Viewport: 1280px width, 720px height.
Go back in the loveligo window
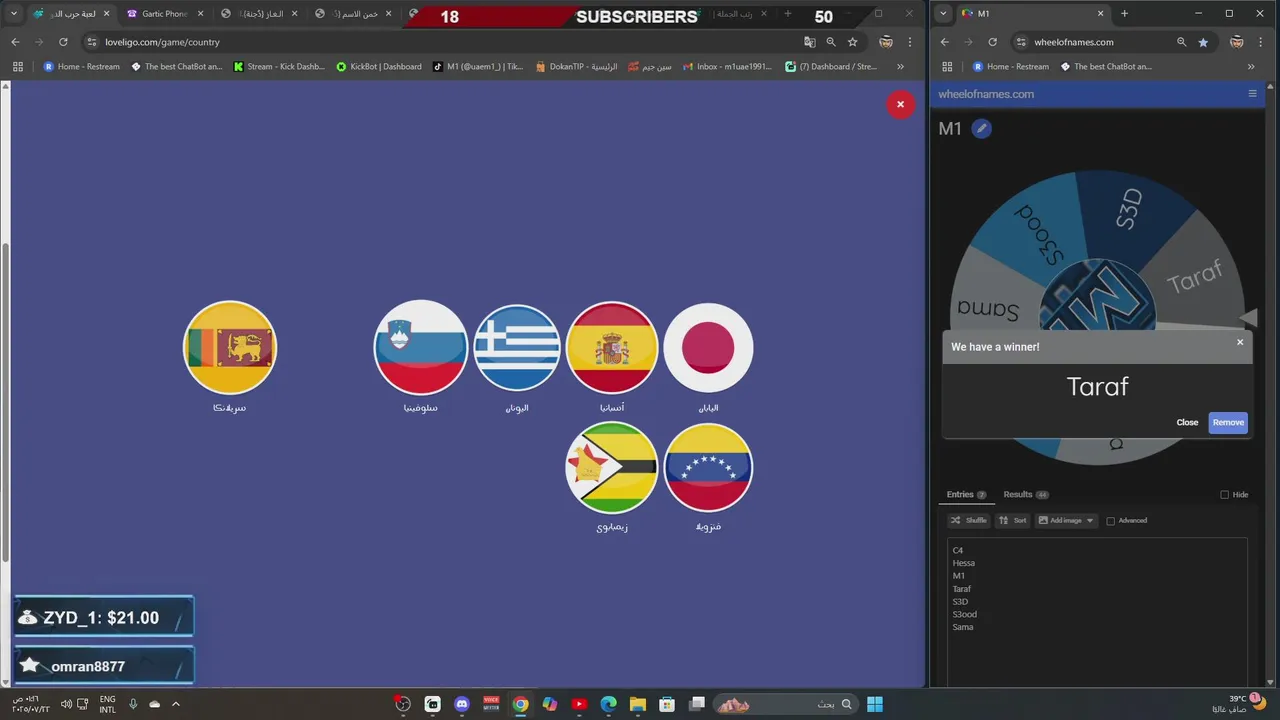15,42
